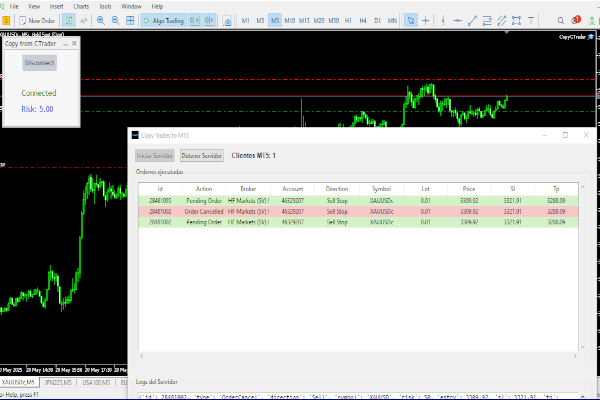Switch to M1 timeframe

[x=245, y=21]
